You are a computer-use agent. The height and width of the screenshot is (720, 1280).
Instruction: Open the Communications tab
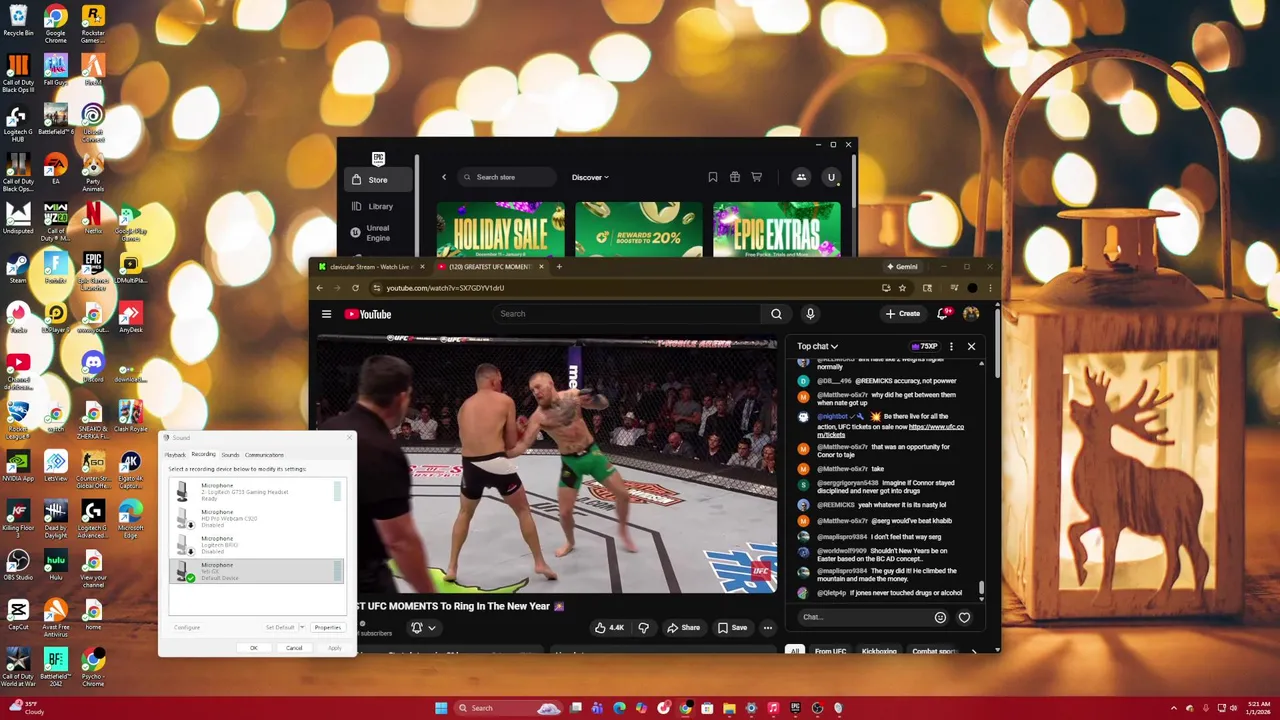pos(264,455)
